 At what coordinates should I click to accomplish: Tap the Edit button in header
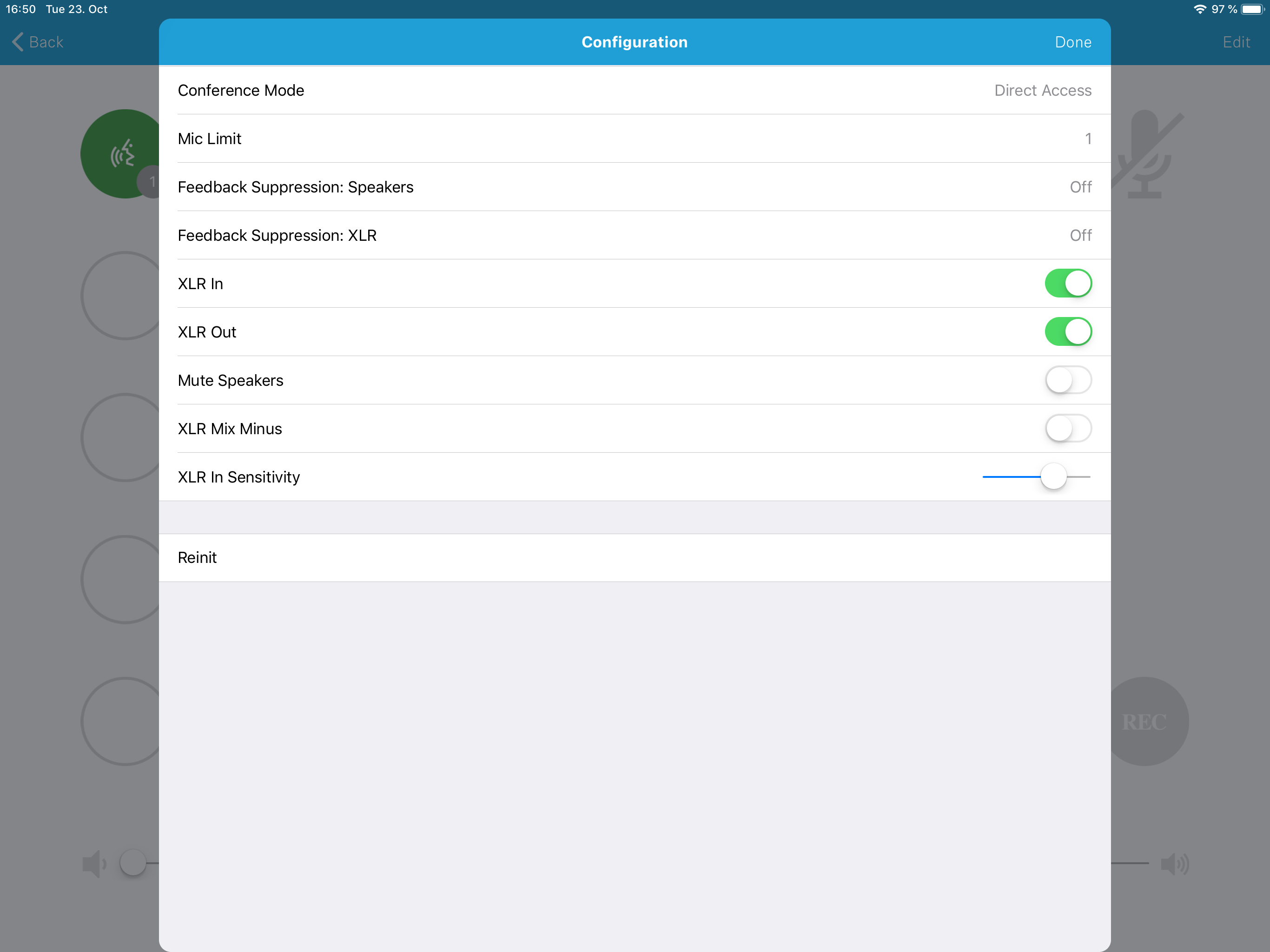pos(1236,42)
